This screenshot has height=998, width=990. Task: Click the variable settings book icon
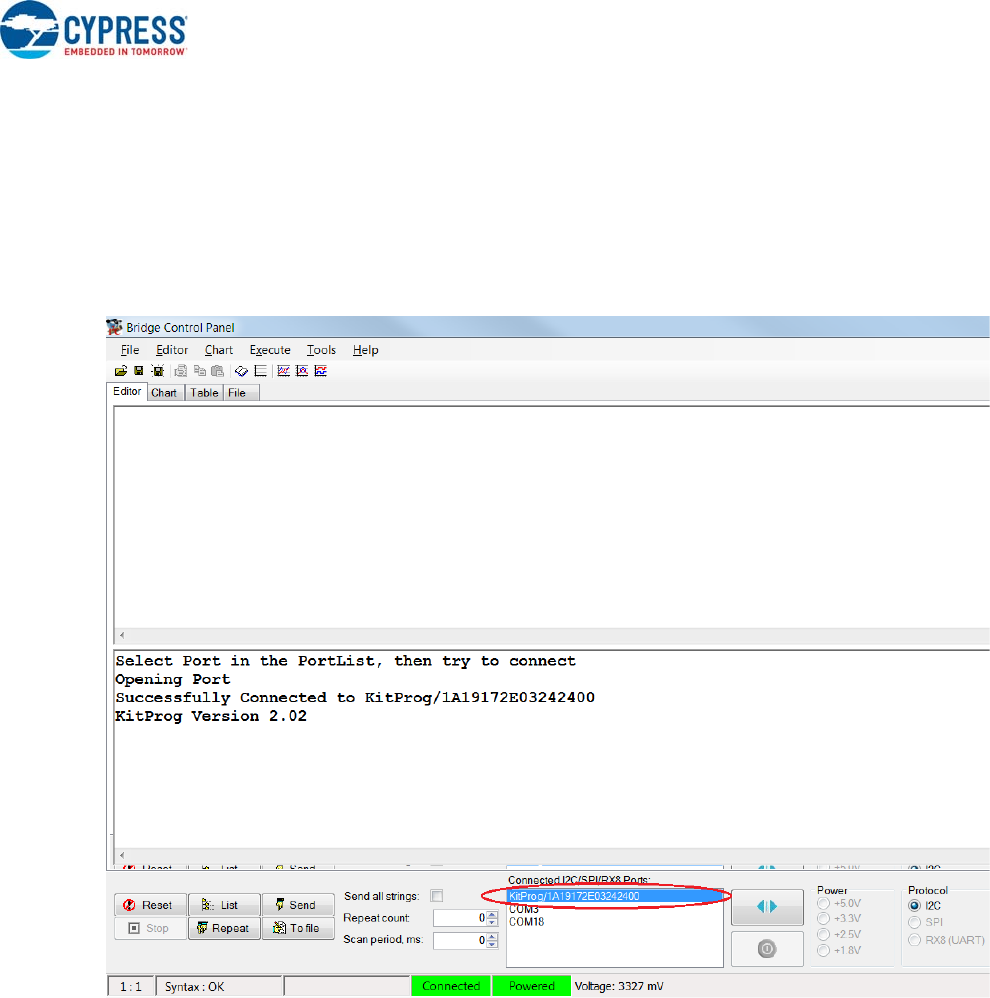coord(241,371)
